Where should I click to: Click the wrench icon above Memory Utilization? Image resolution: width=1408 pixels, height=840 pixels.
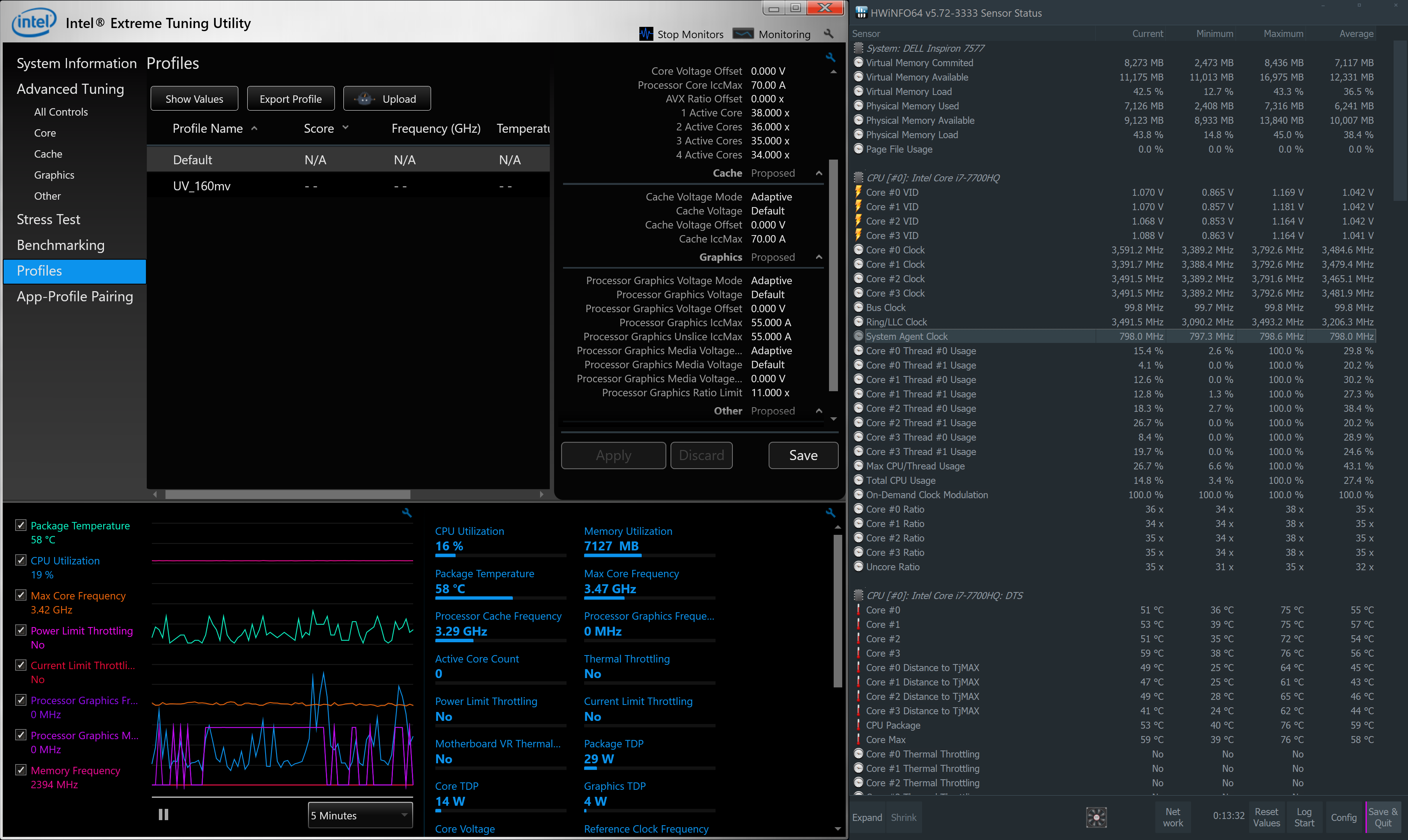(830, 512)
